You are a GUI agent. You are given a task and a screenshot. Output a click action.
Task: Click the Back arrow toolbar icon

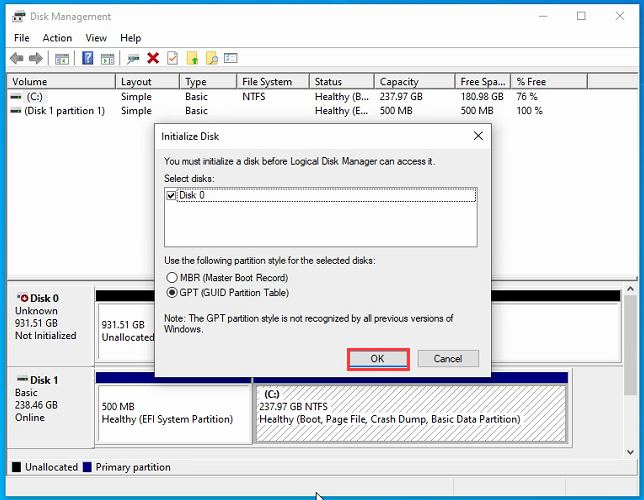click(x=16, y=58)
